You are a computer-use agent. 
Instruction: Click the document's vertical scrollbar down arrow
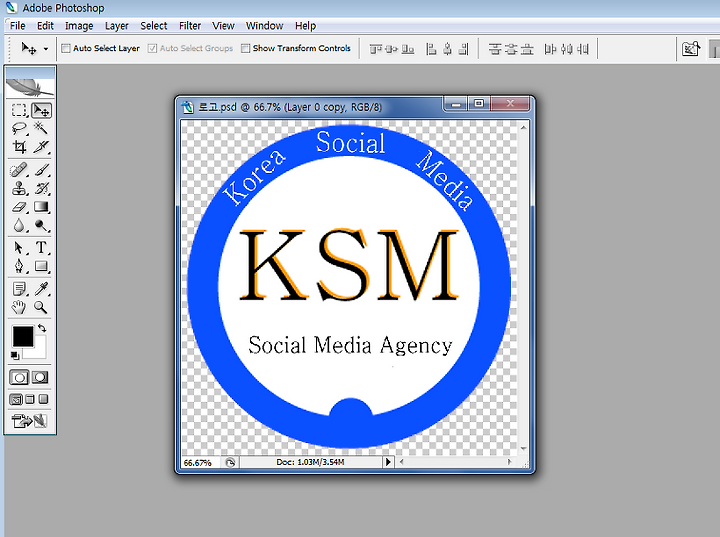(523, 448)
